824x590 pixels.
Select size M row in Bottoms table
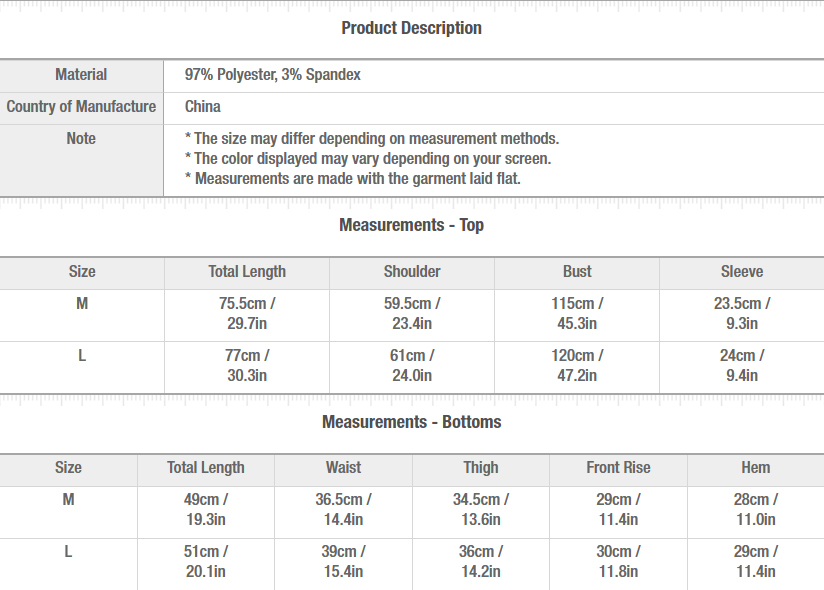[412, 512]
